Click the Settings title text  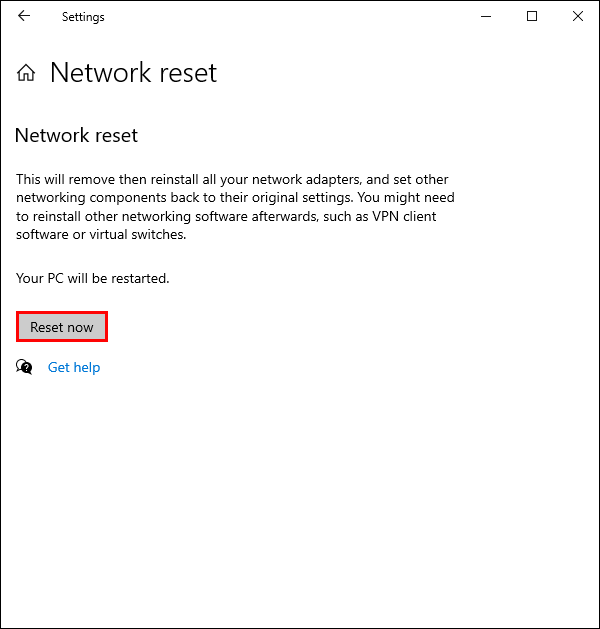coord(83,17)
